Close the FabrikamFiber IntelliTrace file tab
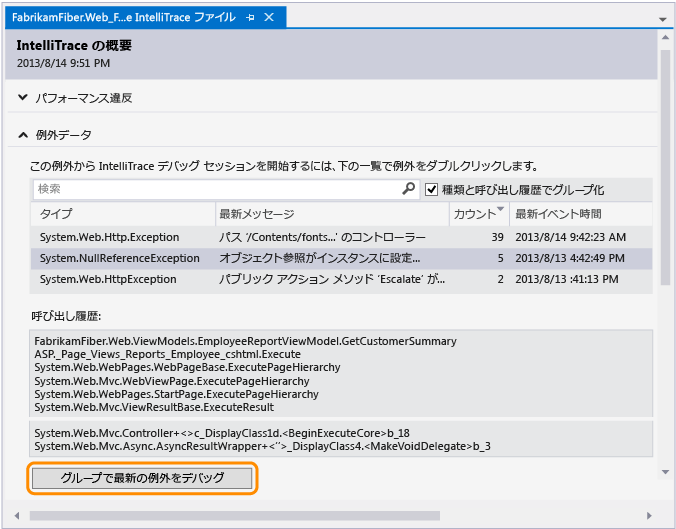Image resolution: width=676 pixels, height=529 pixels. coord(269,17)
